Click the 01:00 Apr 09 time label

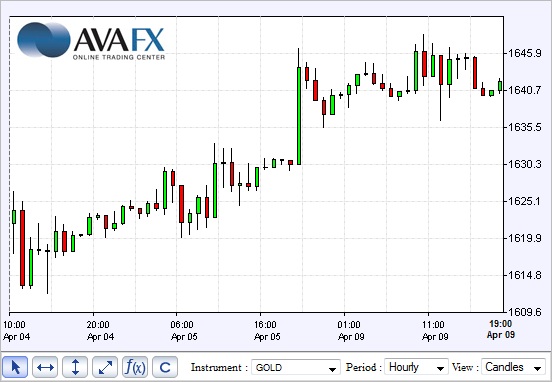pos(351,331)
